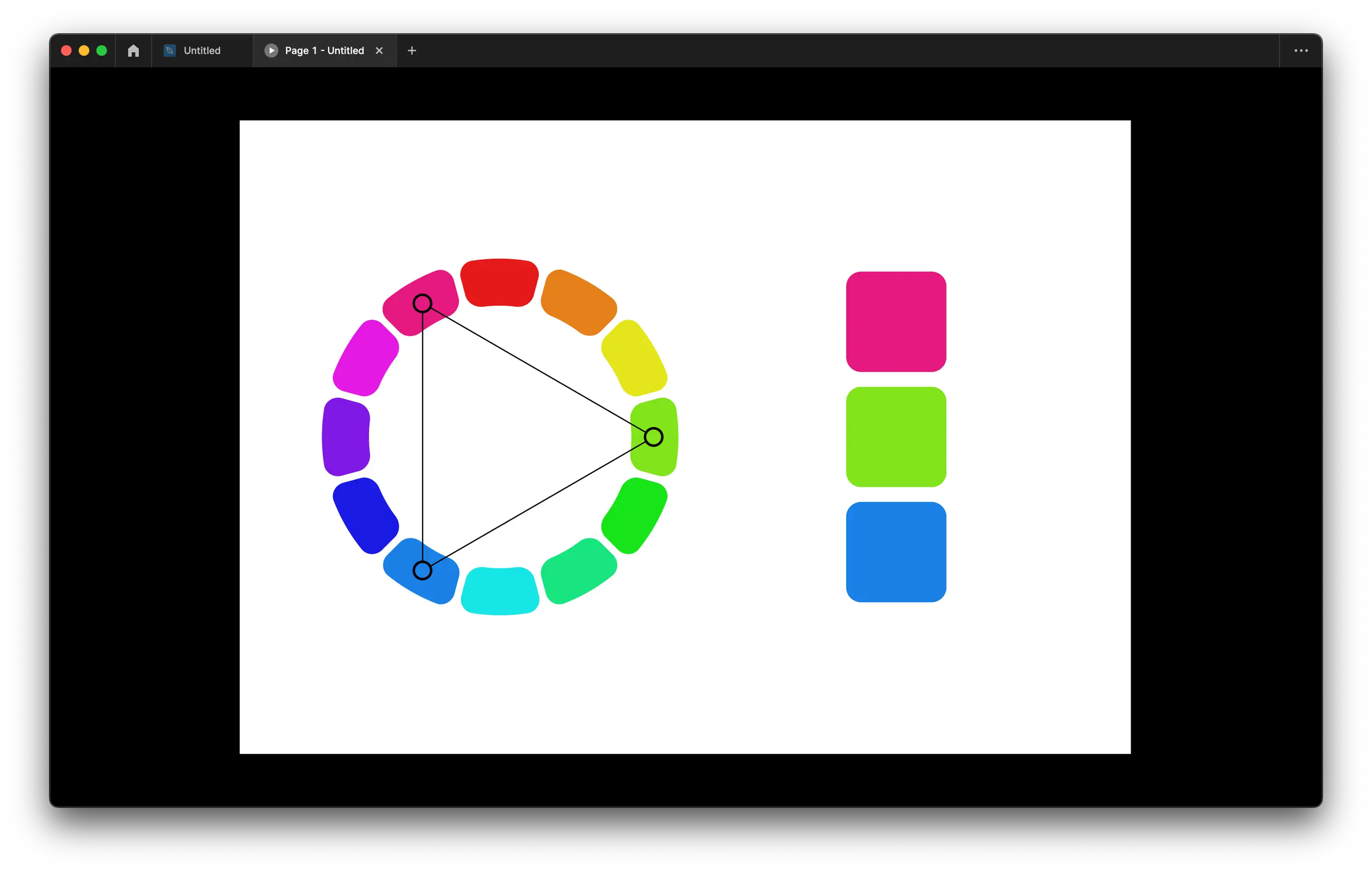The height and width of the screenshot is (873, 1372).
Task: Select the magenta wheel segment
Action: tap(365, 358)
